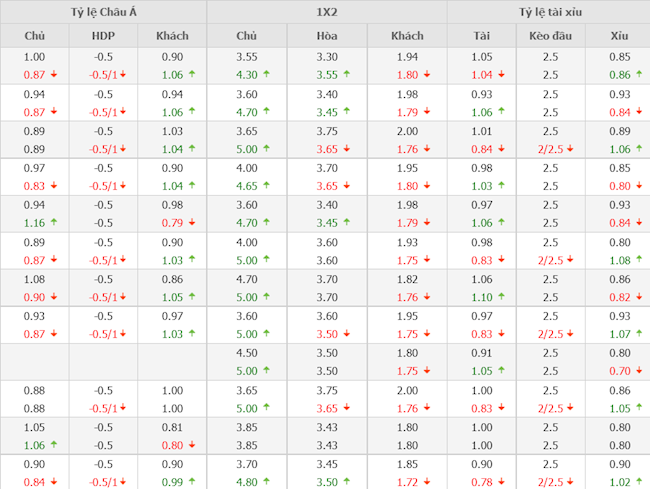
Task: Click the Kèo đầu column header
Action: coord(550,36)
